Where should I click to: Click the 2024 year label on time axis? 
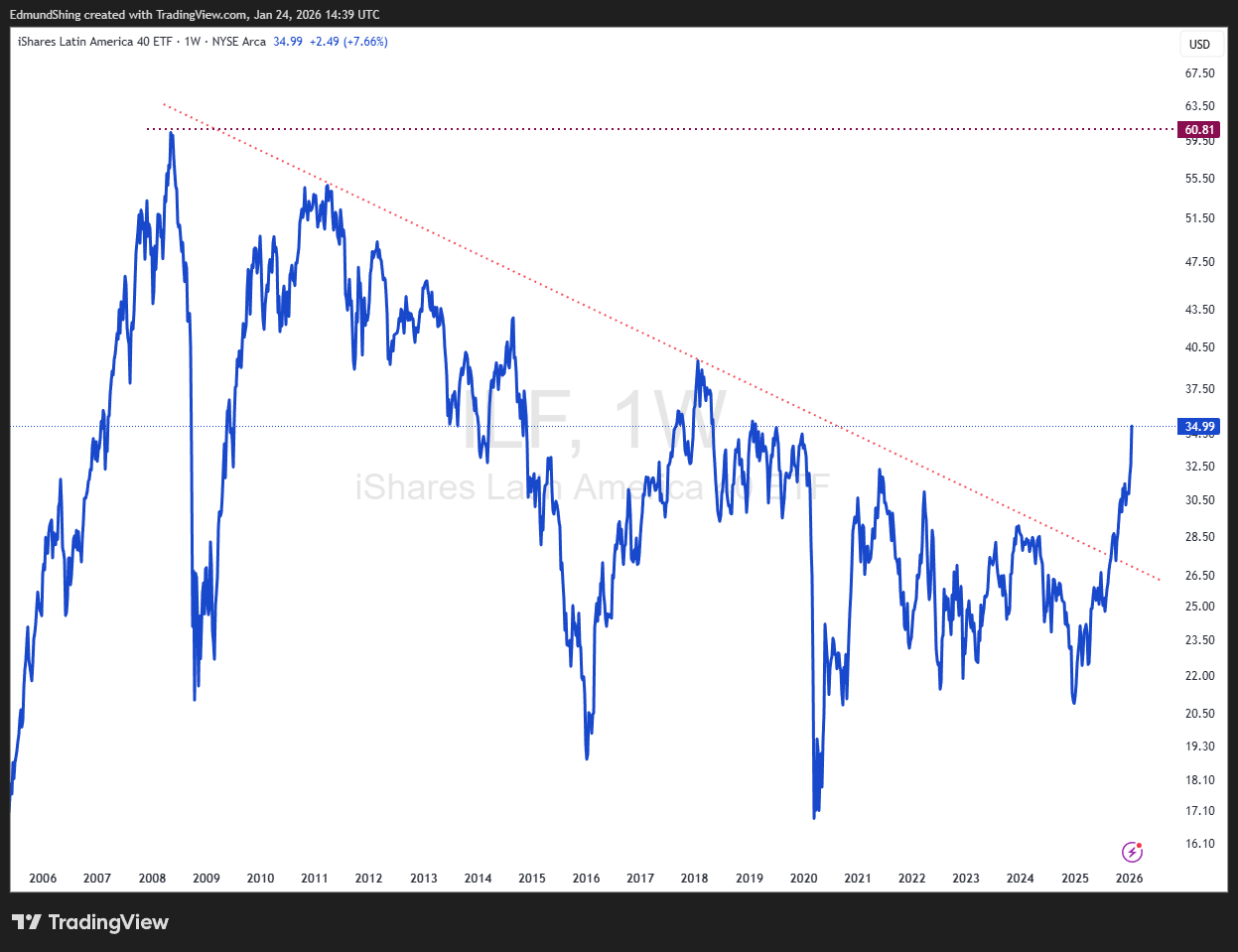[x=1021, y=879]
